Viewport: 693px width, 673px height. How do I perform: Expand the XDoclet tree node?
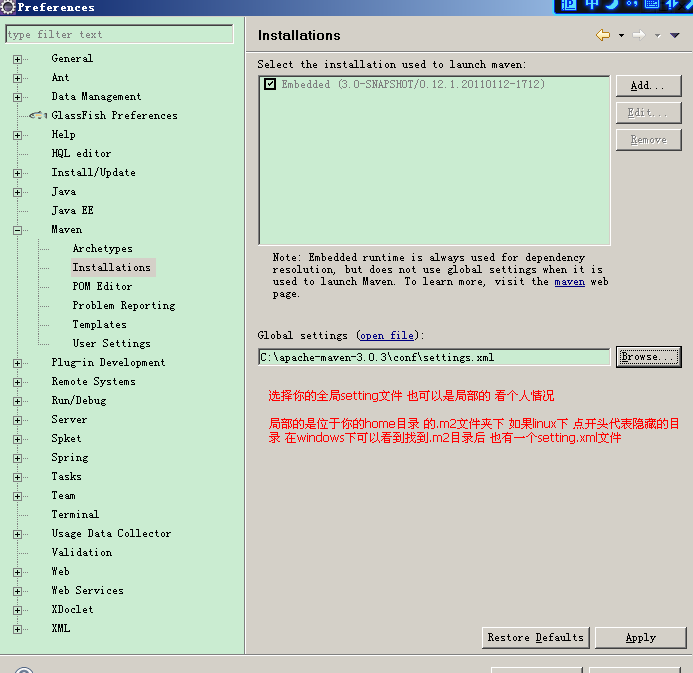17,610
